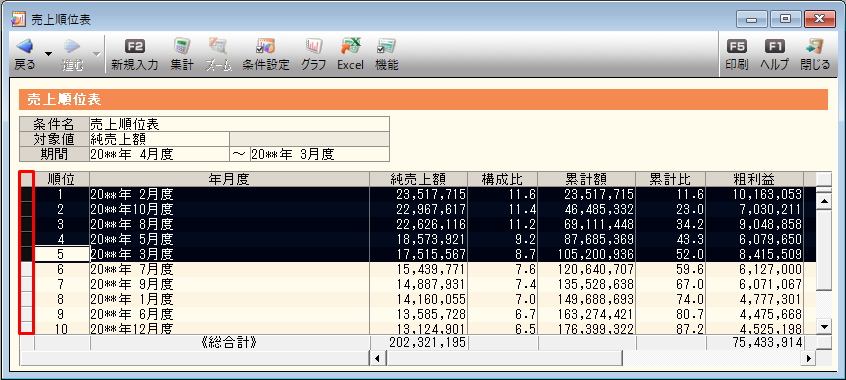Show the グラフ chart icon
Viewport: 846px width, 380px height.
pos(313,46)
